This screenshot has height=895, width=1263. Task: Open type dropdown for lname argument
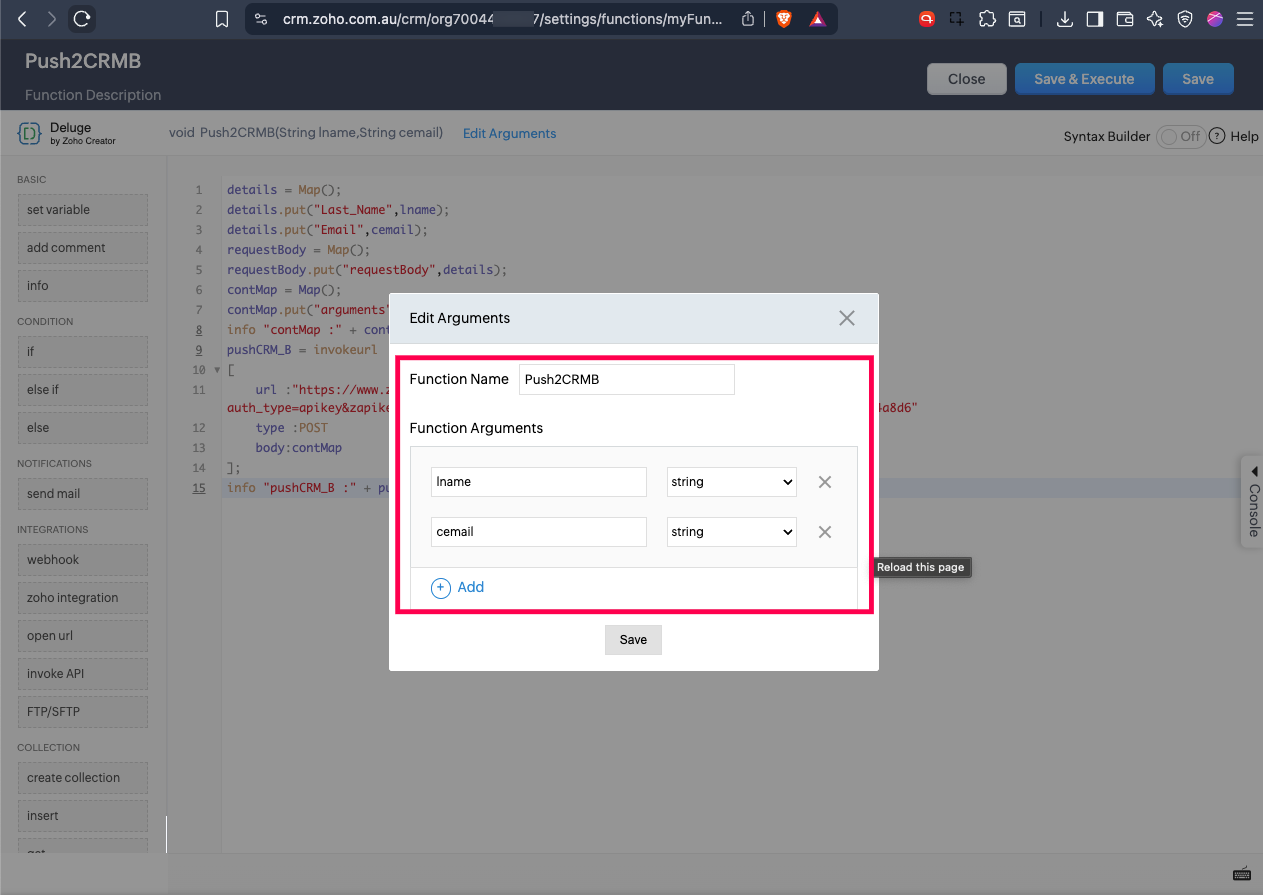click(x=731, y=482)
